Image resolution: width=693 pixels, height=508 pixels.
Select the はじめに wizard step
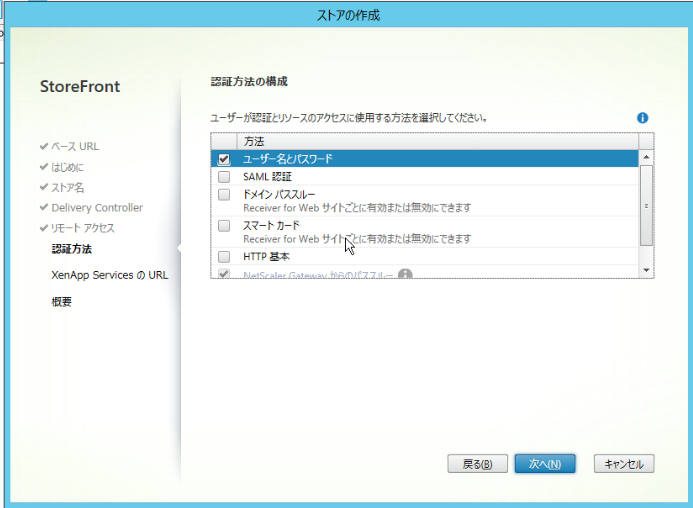point(68,167)
